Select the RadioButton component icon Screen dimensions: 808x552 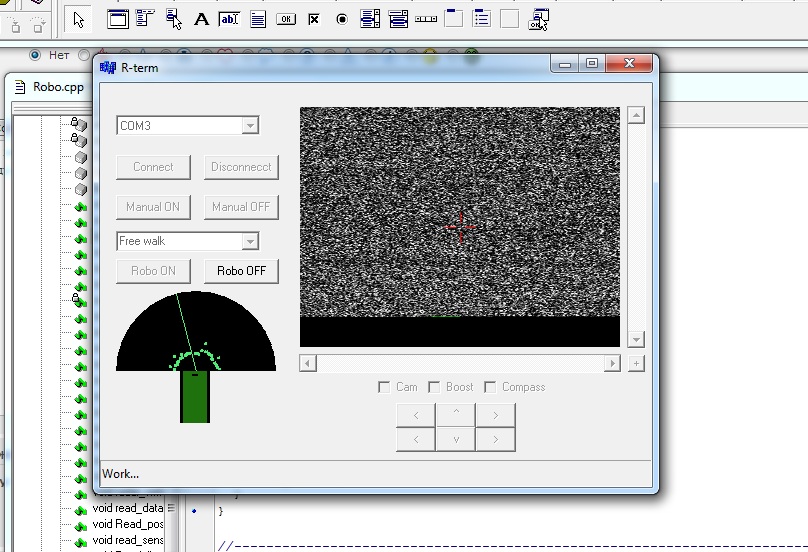tap(342, 18)
